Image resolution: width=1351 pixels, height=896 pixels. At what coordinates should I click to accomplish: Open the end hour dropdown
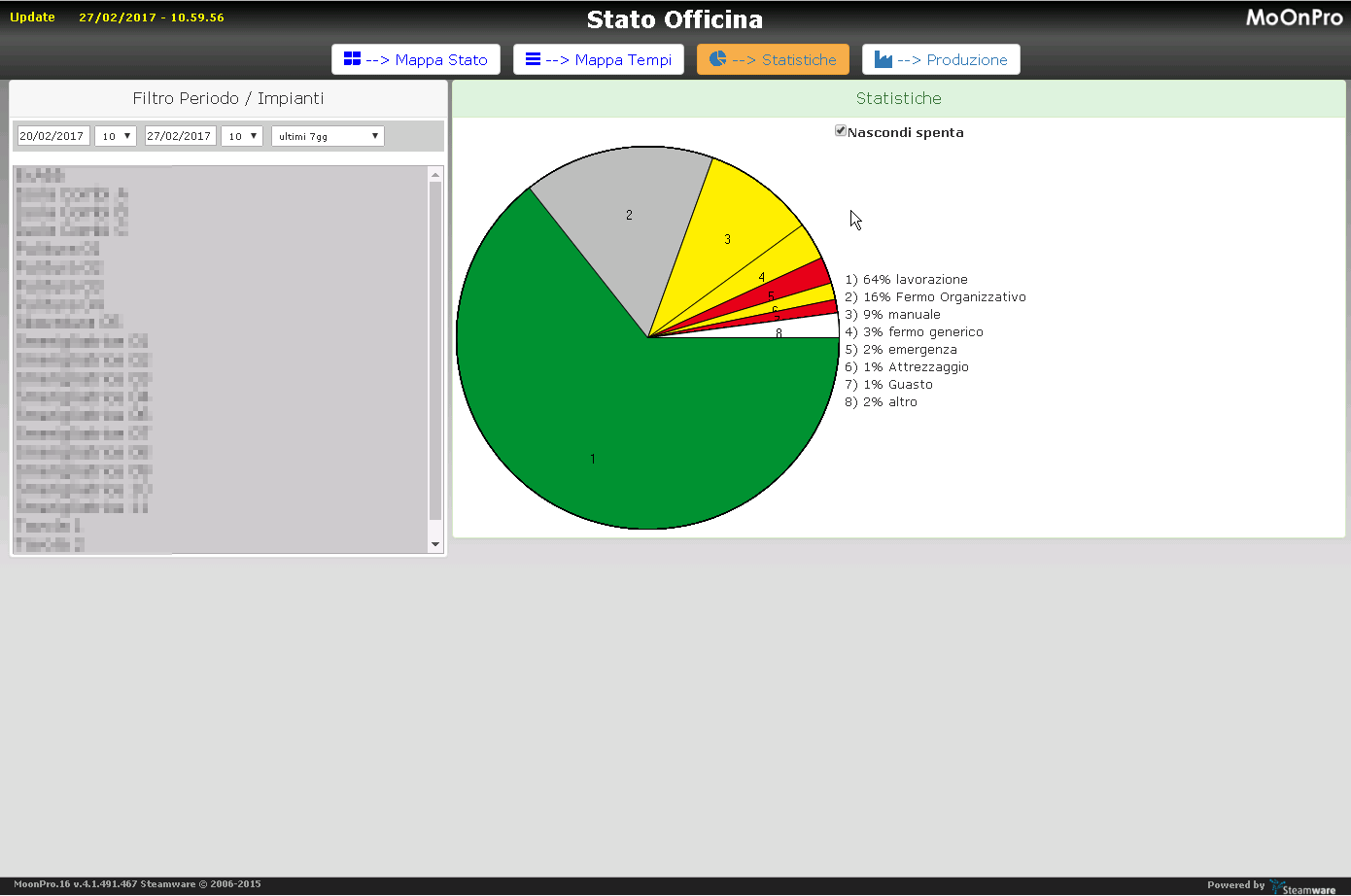pos(242,136)
